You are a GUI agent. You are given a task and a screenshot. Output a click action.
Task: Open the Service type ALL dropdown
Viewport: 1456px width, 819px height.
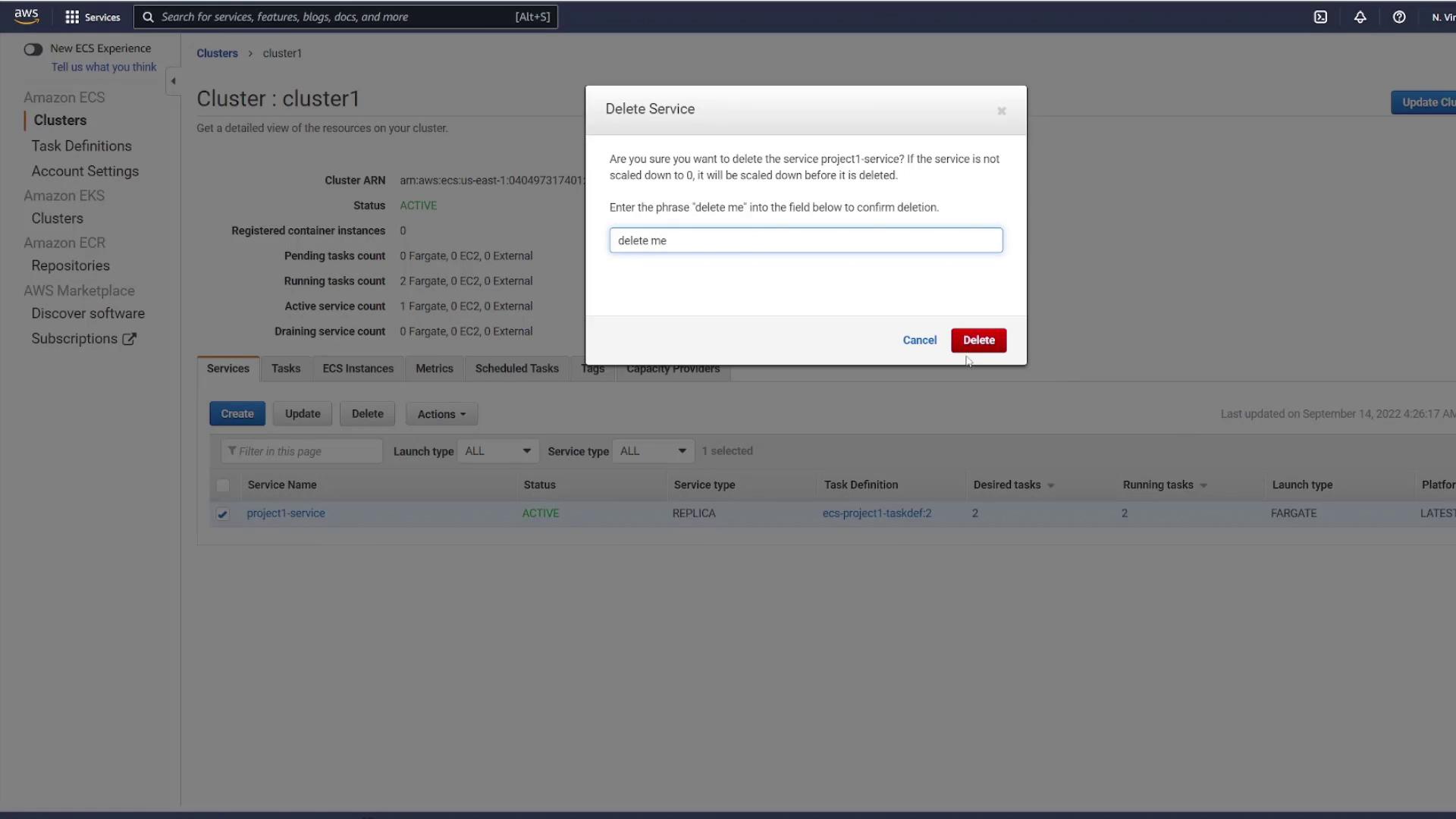653,451
